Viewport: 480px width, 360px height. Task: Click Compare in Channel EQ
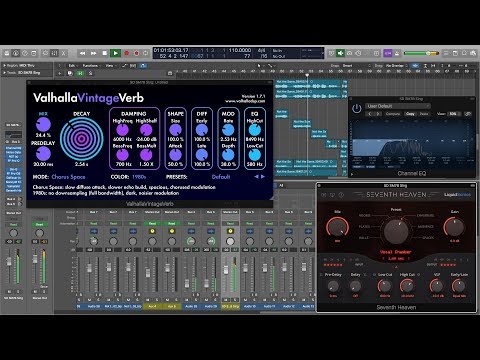(393, 114)
